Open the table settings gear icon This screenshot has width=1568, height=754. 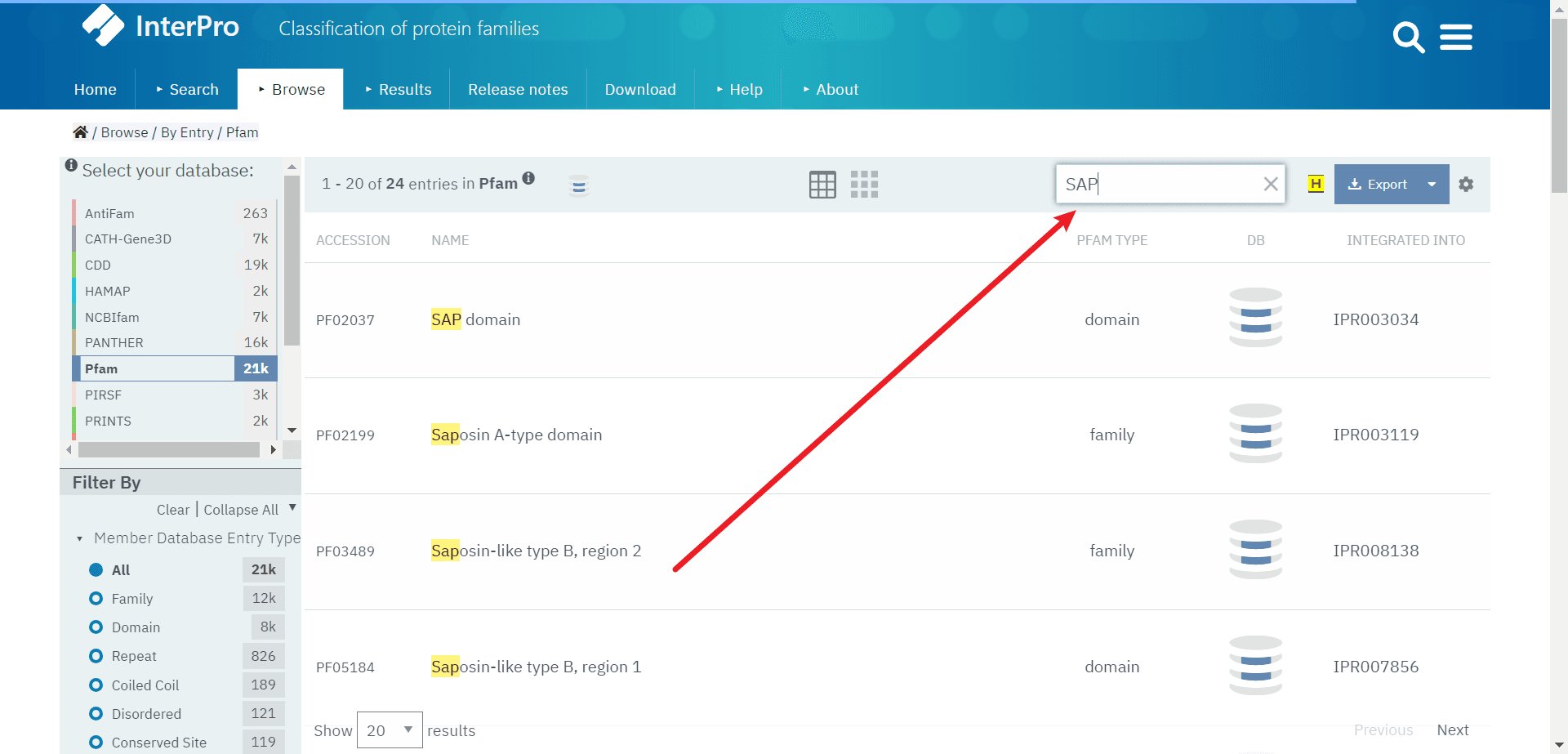(1466, 185)
